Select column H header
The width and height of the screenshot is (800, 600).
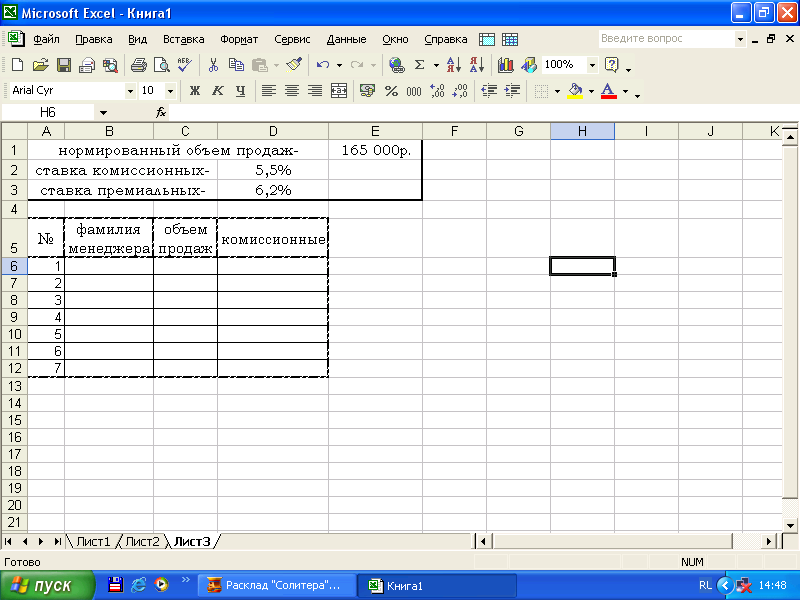(582, 131)
